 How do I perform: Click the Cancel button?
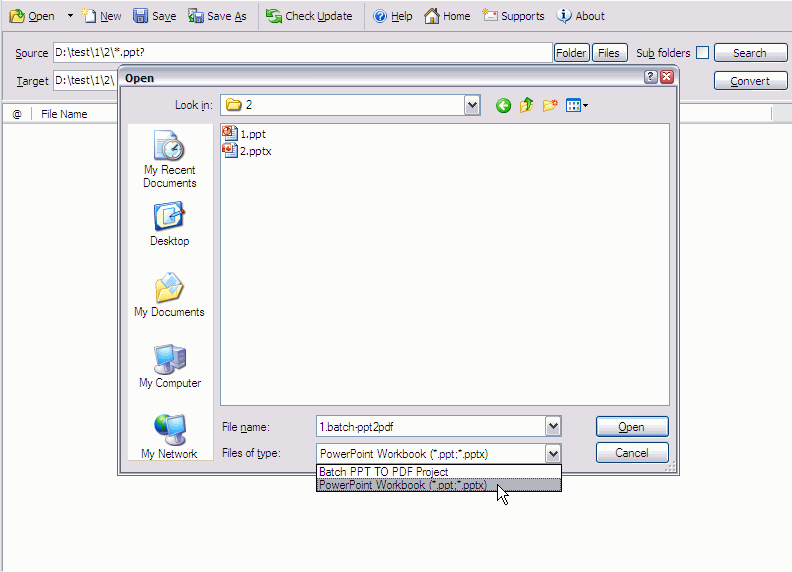pos(631,453)
